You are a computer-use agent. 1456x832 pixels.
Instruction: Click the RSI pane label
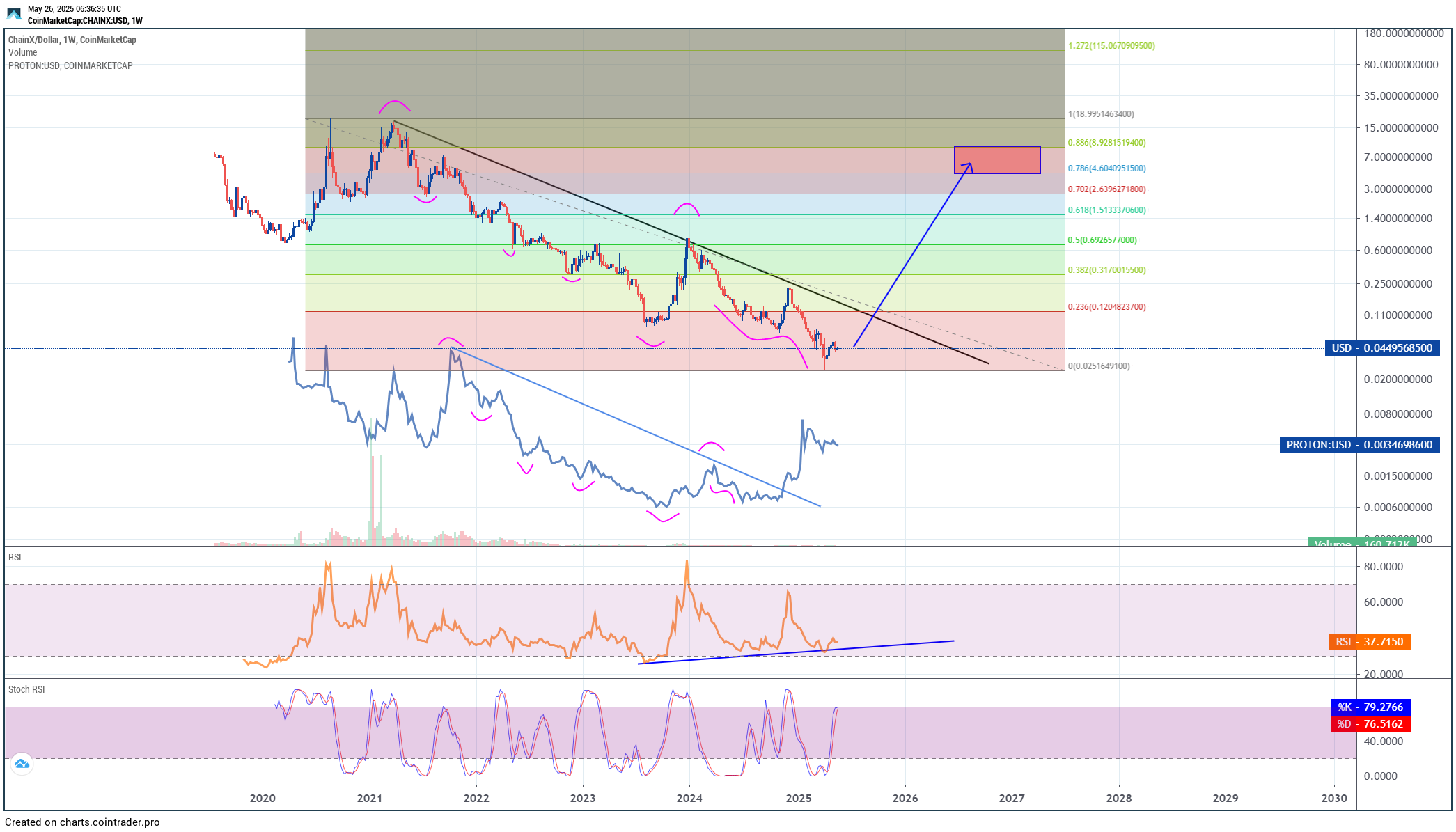tap(15, 557)
